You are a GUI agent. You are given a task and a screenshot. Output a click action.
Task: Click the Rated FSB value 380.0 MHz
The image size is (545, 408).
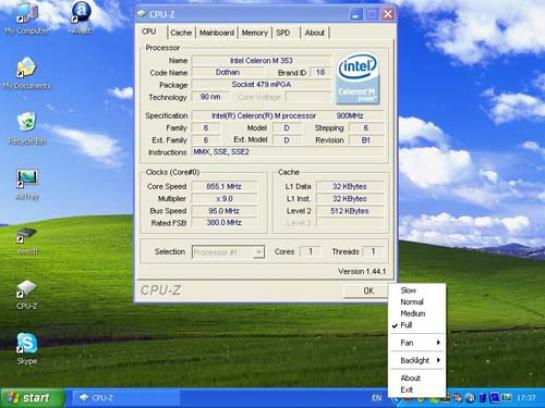[x=224, y=222]
